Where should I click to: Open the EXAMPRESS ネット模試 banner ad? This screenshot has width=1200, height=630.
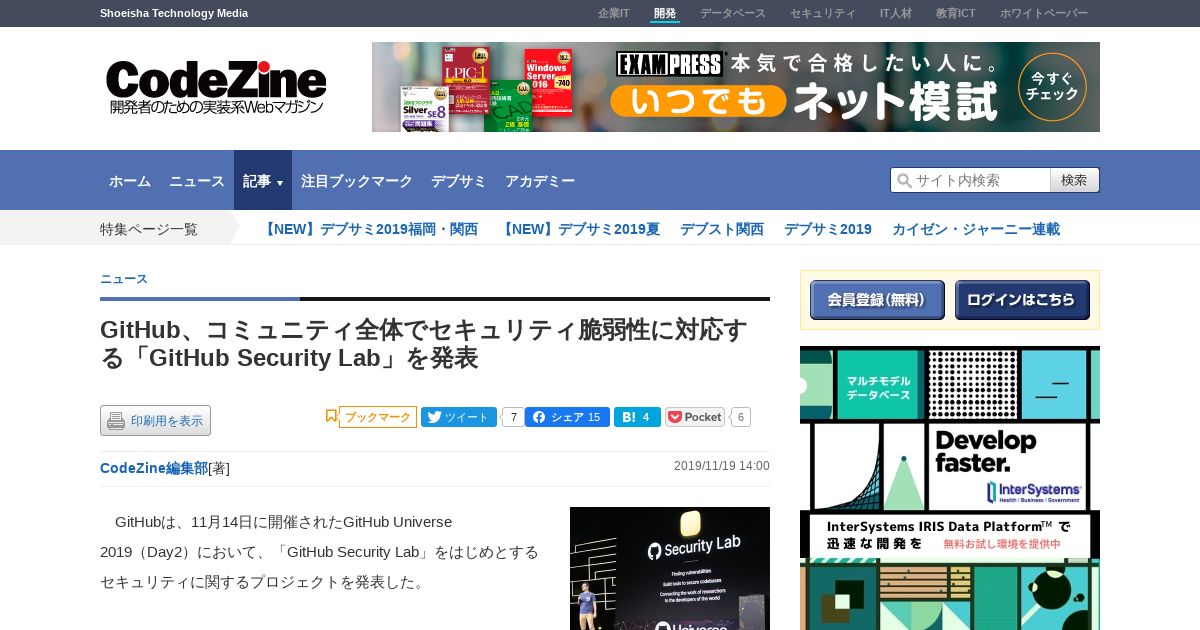click(736, 87)
